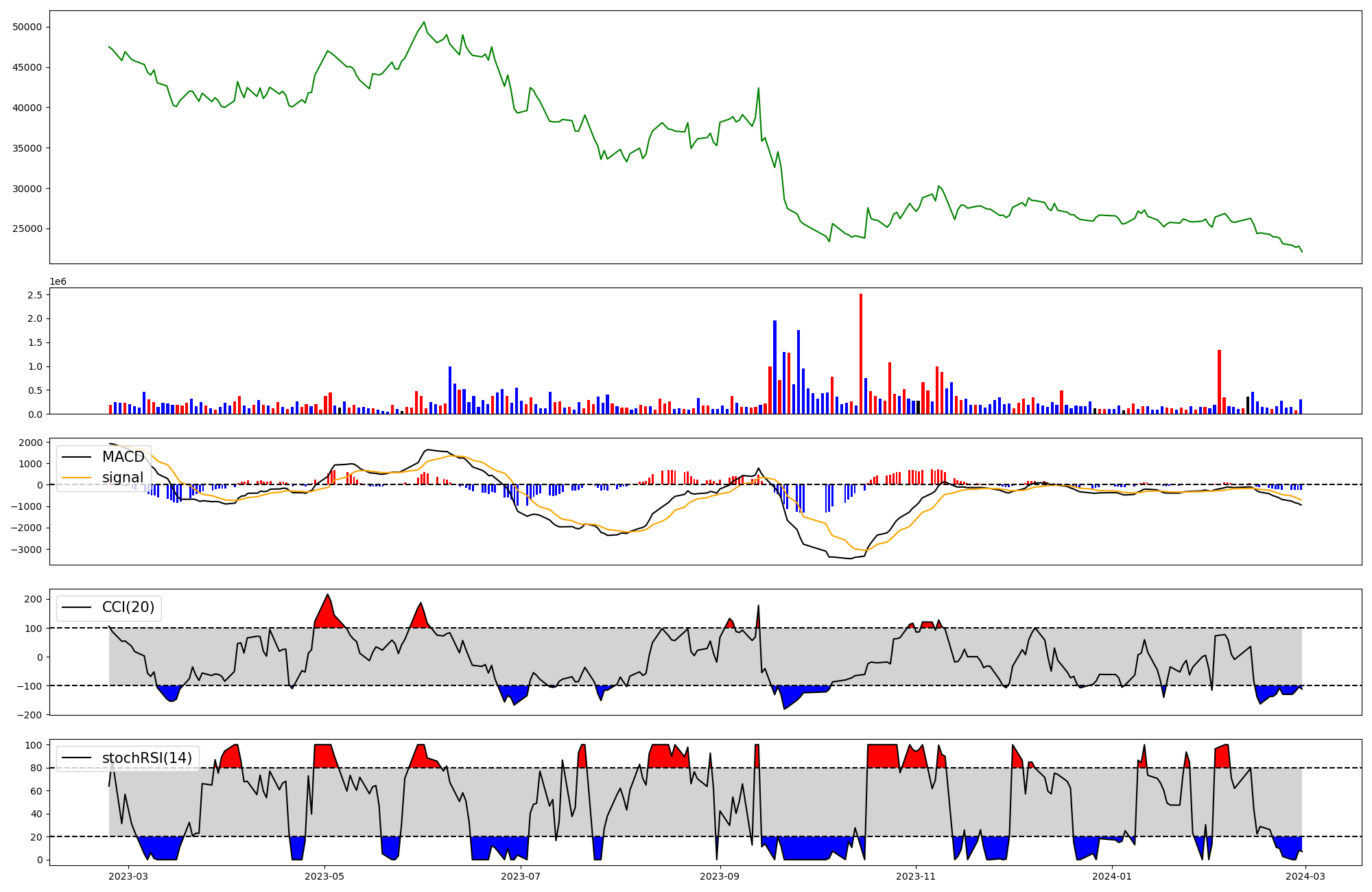Click the 200 tick on CCI axis
1372x892 pixels.
pyautogui.click(x=34, y=599)
